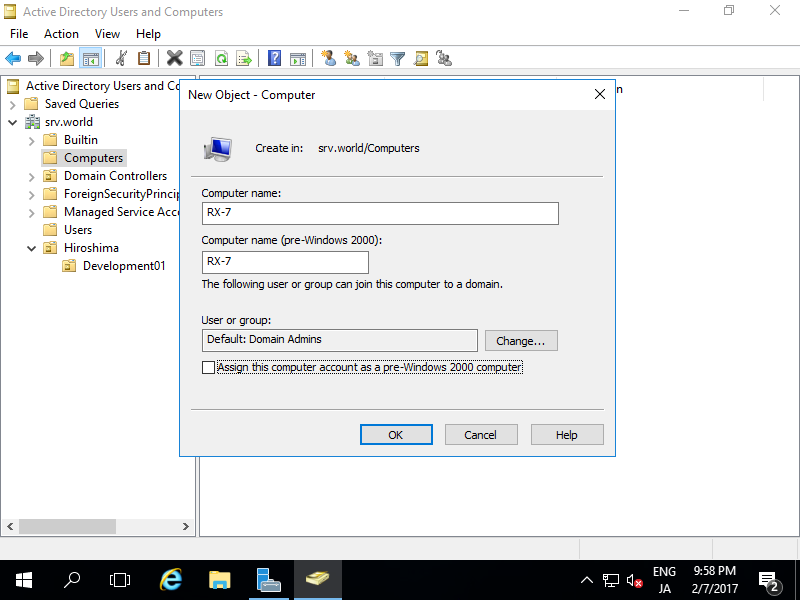Click the tree scrollbar right arrow
Screen dimensions: 800x600
coord(186,527)
